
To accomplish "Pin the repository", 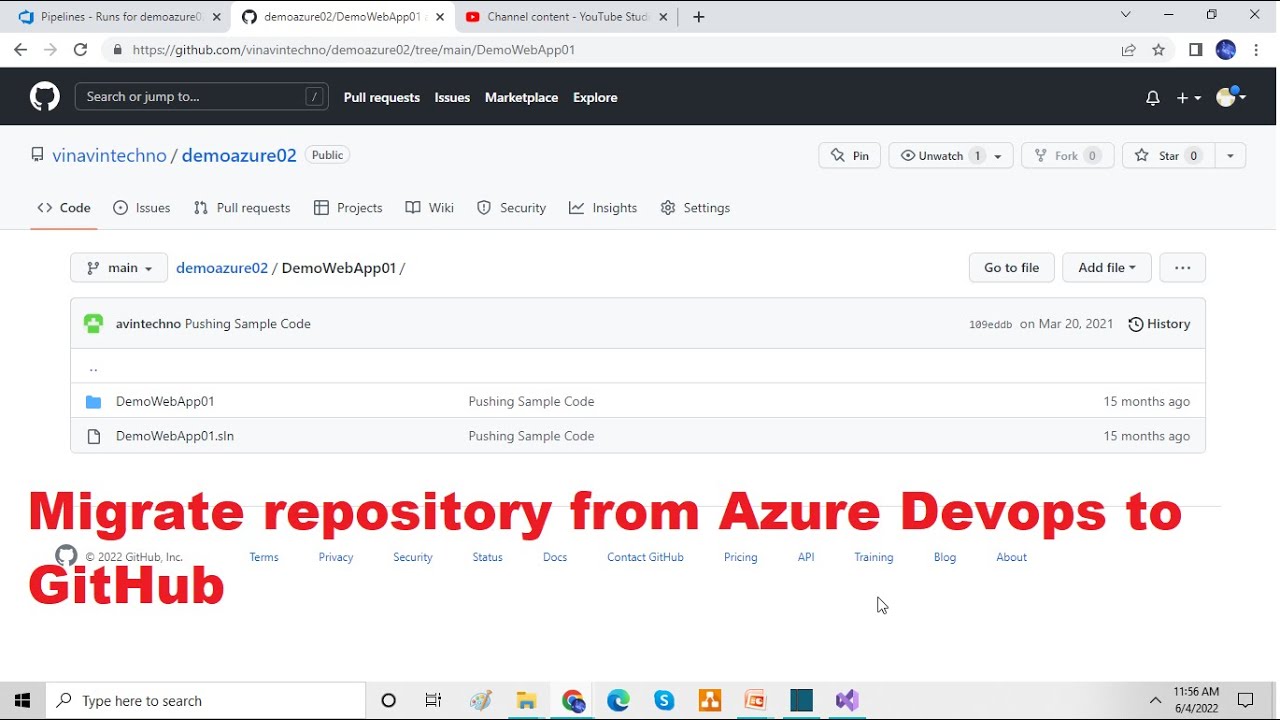I will pyautogui.click(x=849, y=156).
